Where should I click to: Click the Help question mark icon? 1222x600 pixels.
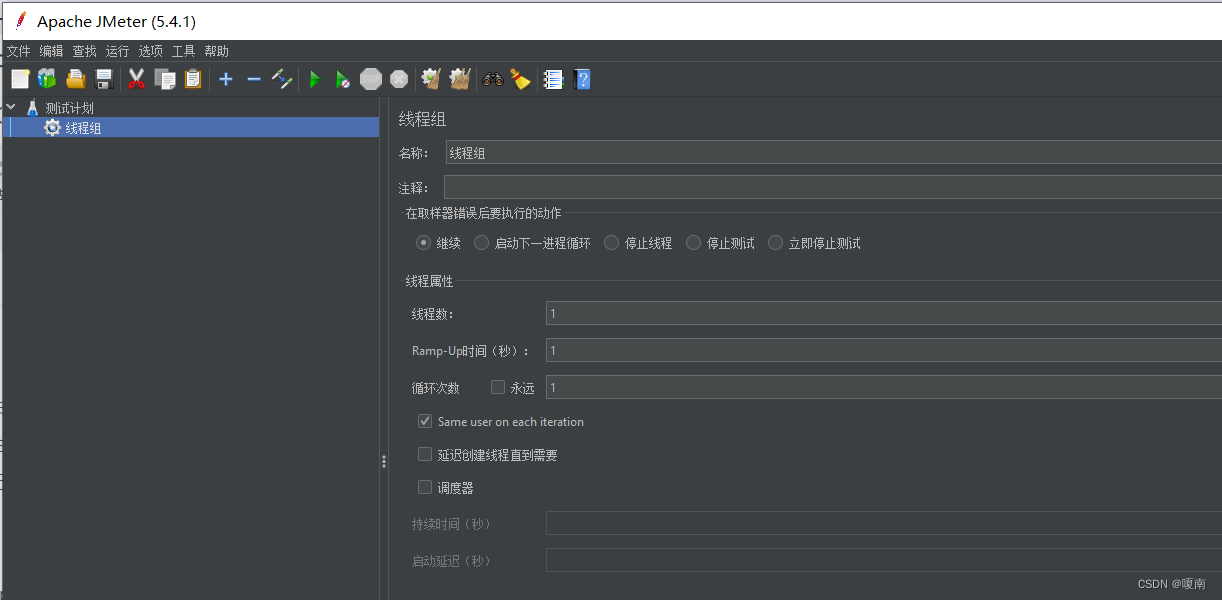coord(582,79)
